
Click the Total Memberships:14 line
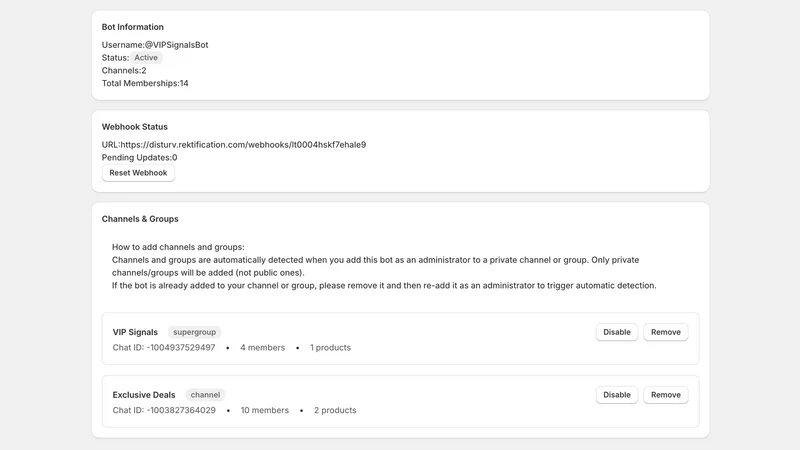tap(145, 83)
